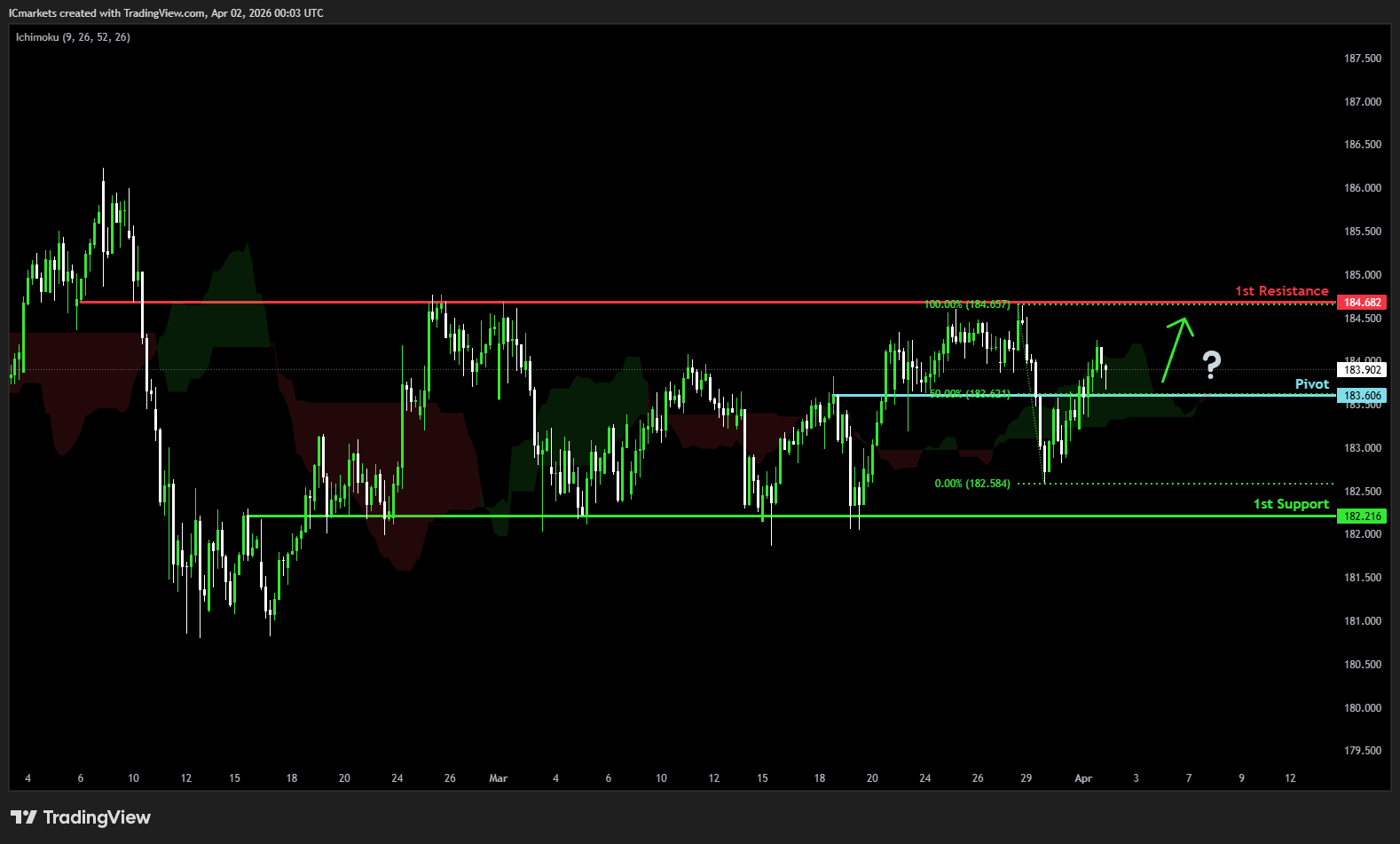Click the Mar label on time axis

499,778
